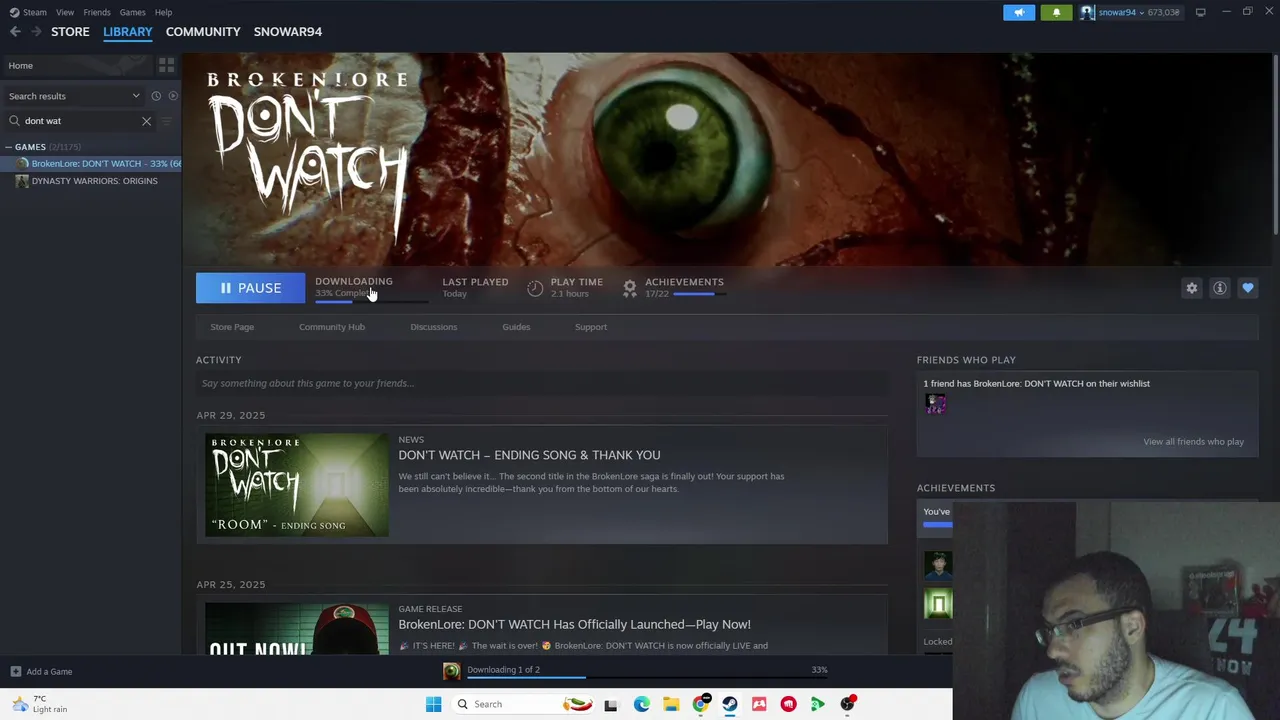Open the Friends menu
The image size is (1280, 720).
[x=97, y=12]
